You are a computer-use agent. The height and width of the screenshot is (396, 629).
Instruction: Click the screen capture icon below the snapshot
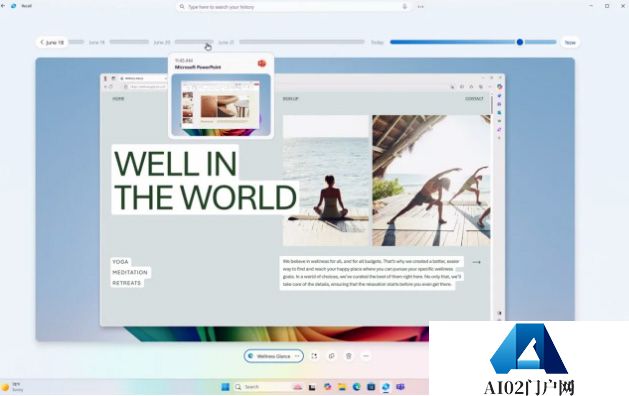314,356
